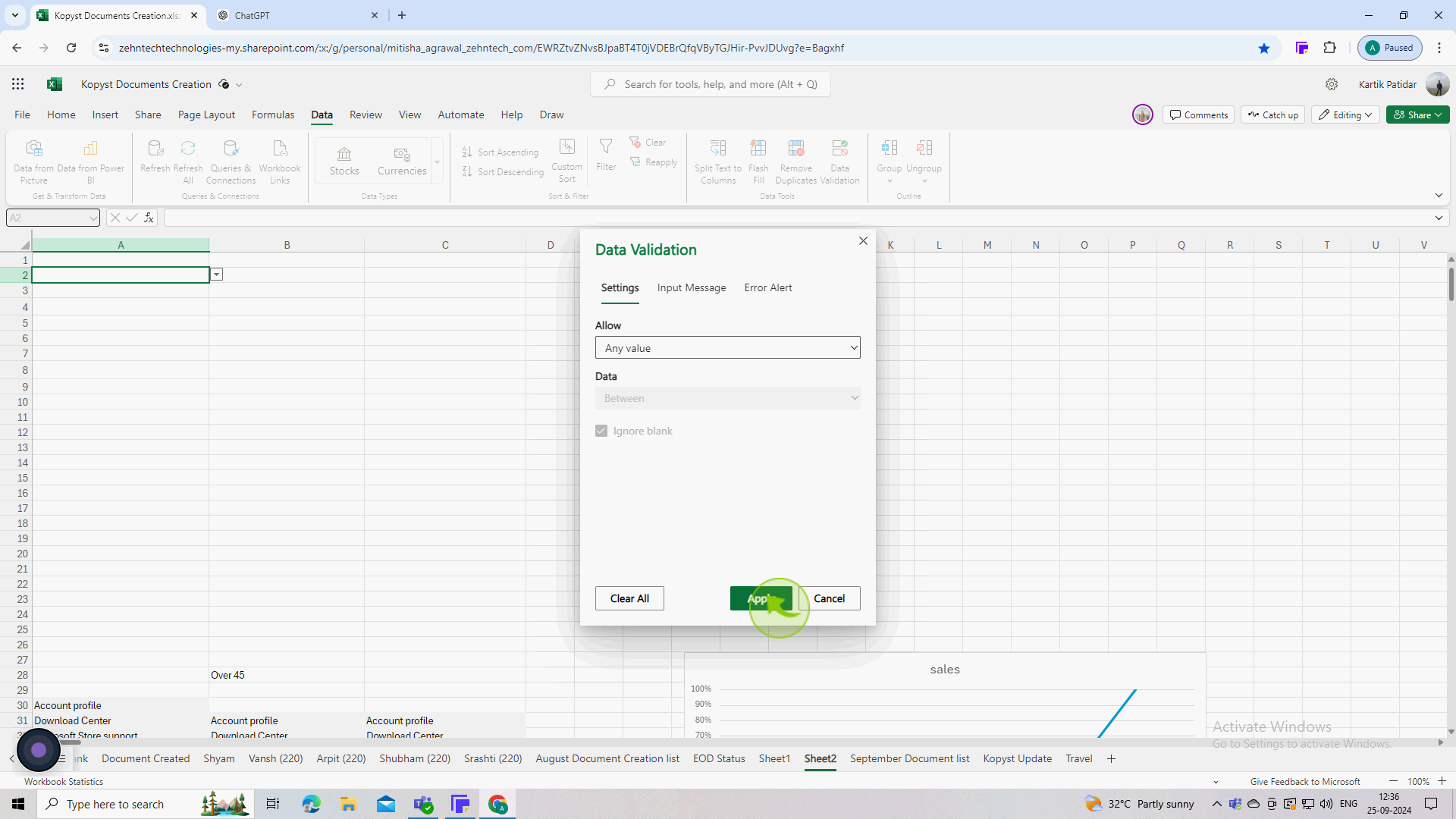Open the Formulas ribbon tab
This screenshot has width=1456, height=819.
pyautogui.click(x=273, y=115)
